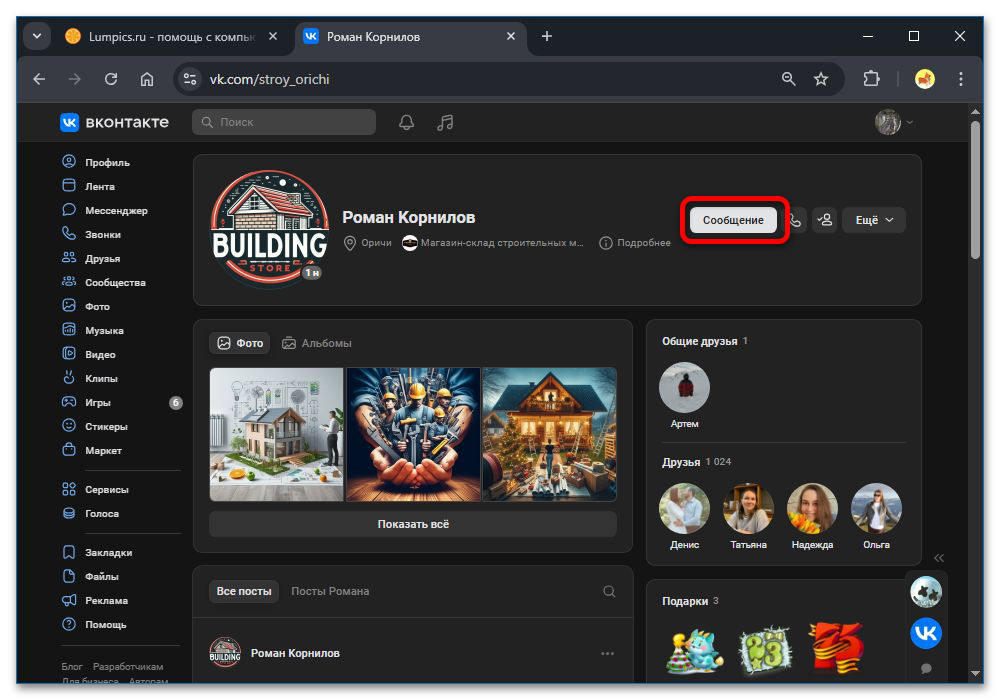Go to Лента news feed

(89, 186)
